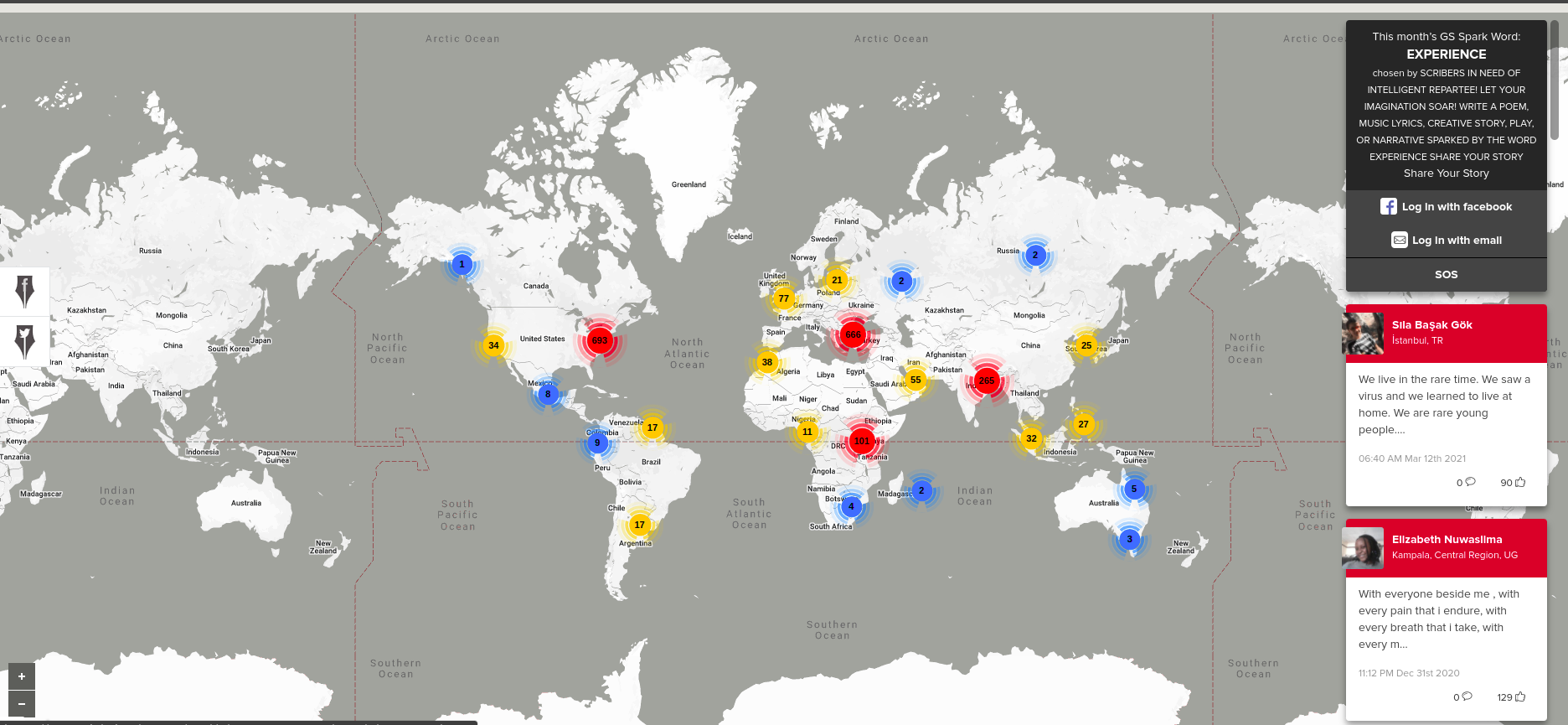Open comments on Elizabeth Nuwasiima's story
Screen dimensions: 1568x725
(x=1467, y=697)
